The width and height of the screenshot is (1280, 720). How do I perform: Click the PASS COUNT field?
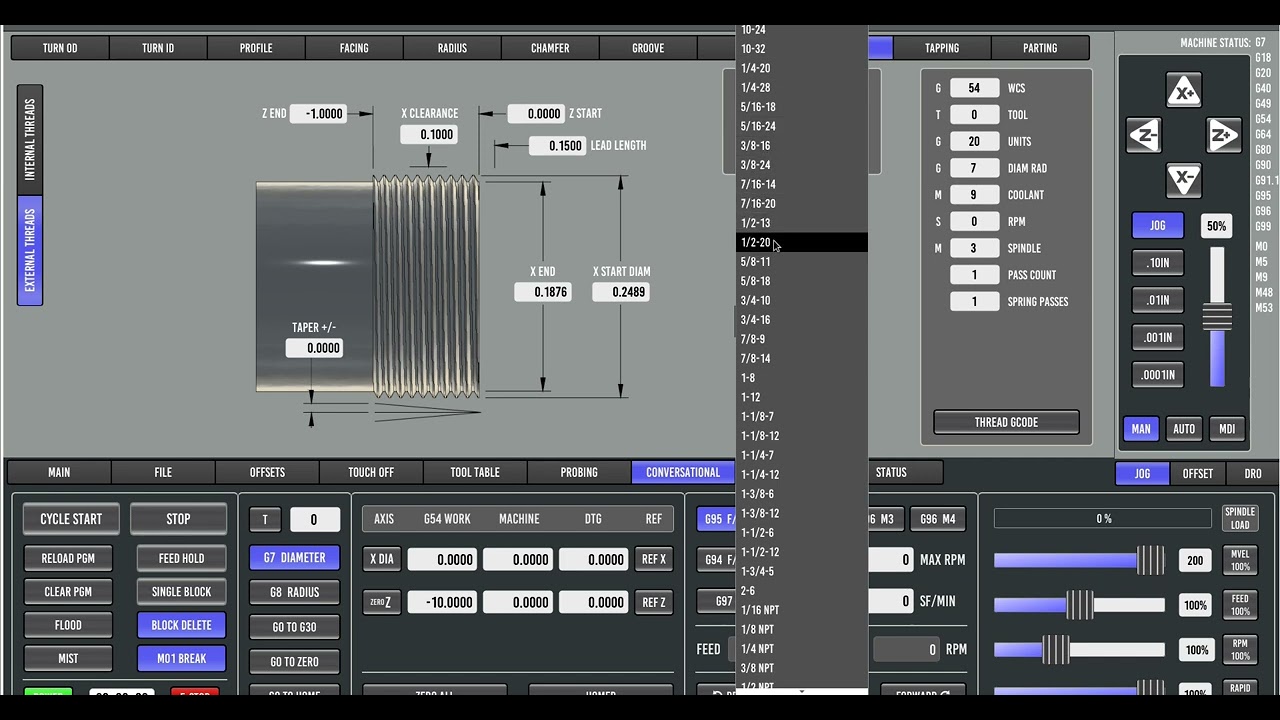(x=974, y=275)
